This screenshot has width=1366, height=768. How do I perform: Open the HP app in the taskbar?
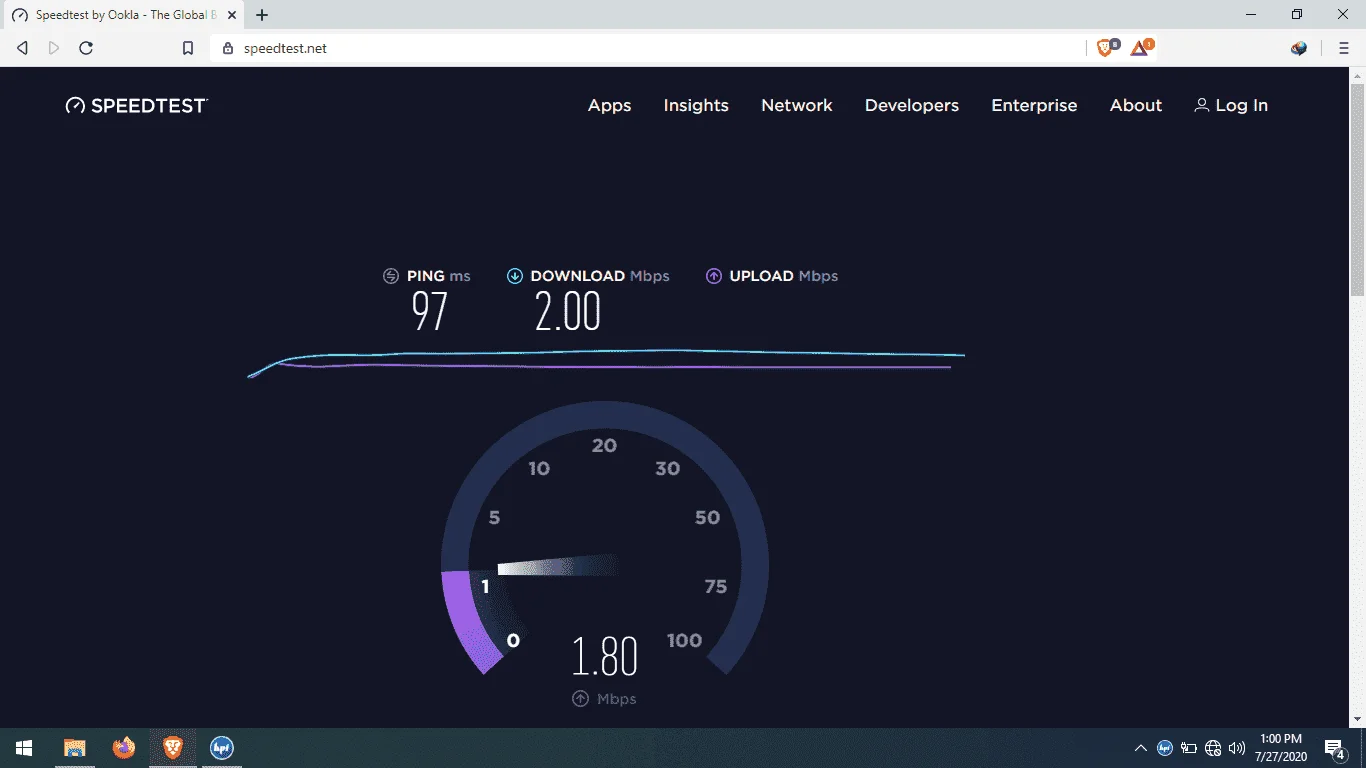[222, 748]
